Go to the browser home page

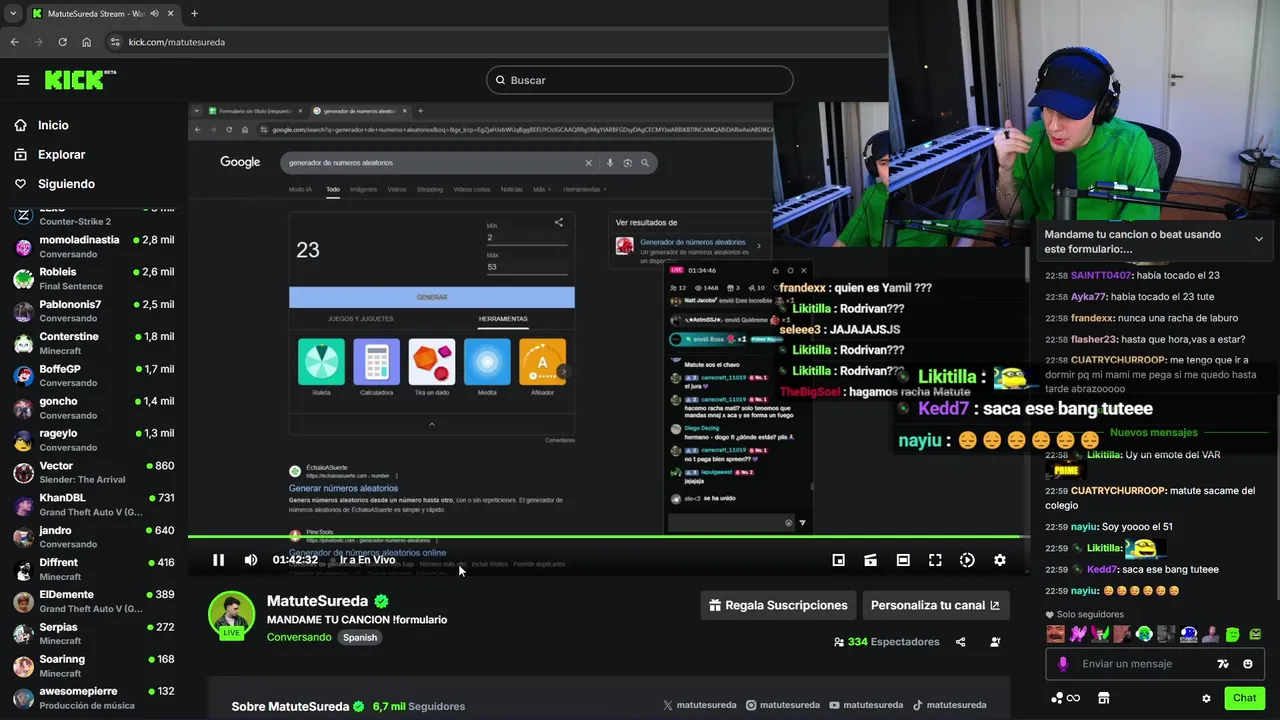[87, 42]
